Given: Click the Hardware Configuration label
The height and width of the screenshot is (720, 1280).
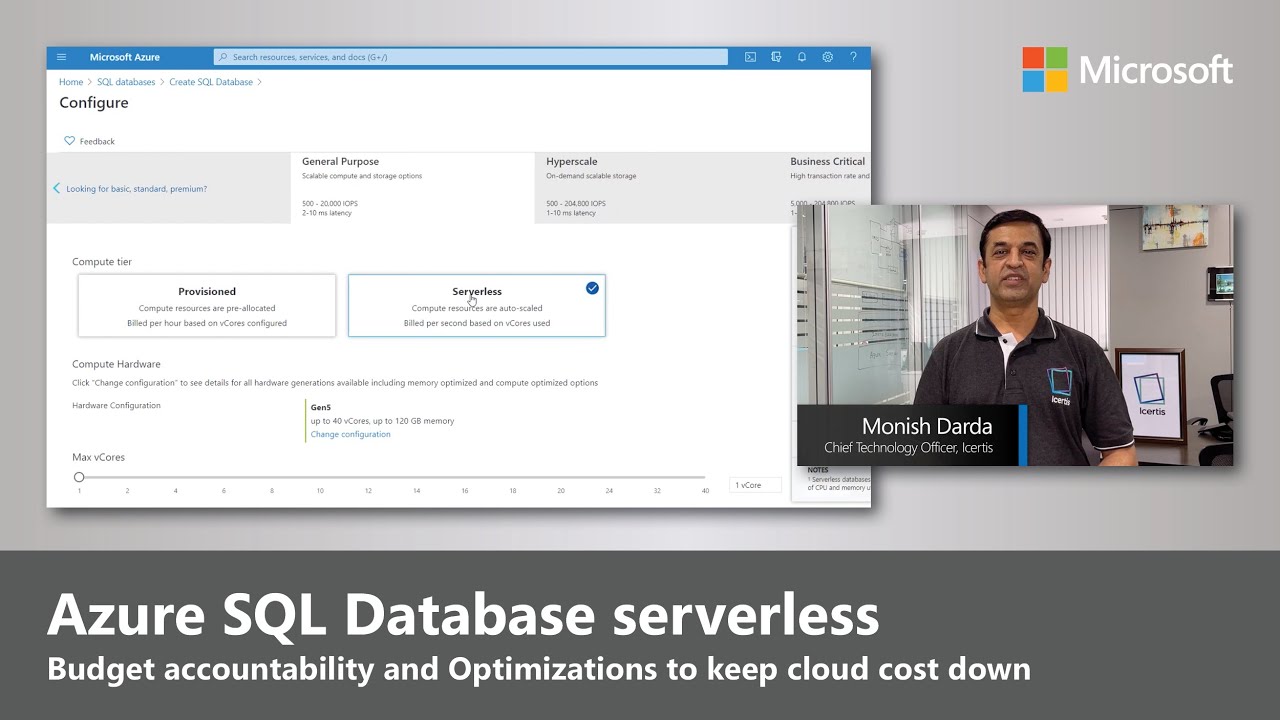Looking at the screenshot, I should (116, 405).
